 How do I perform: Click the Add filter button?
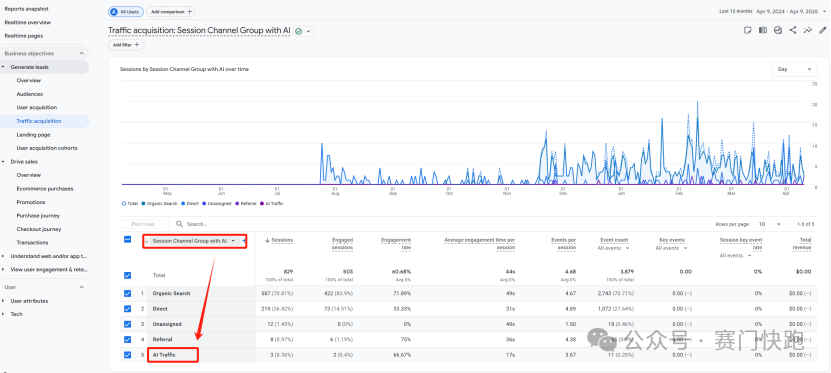(x=126, y=45)
